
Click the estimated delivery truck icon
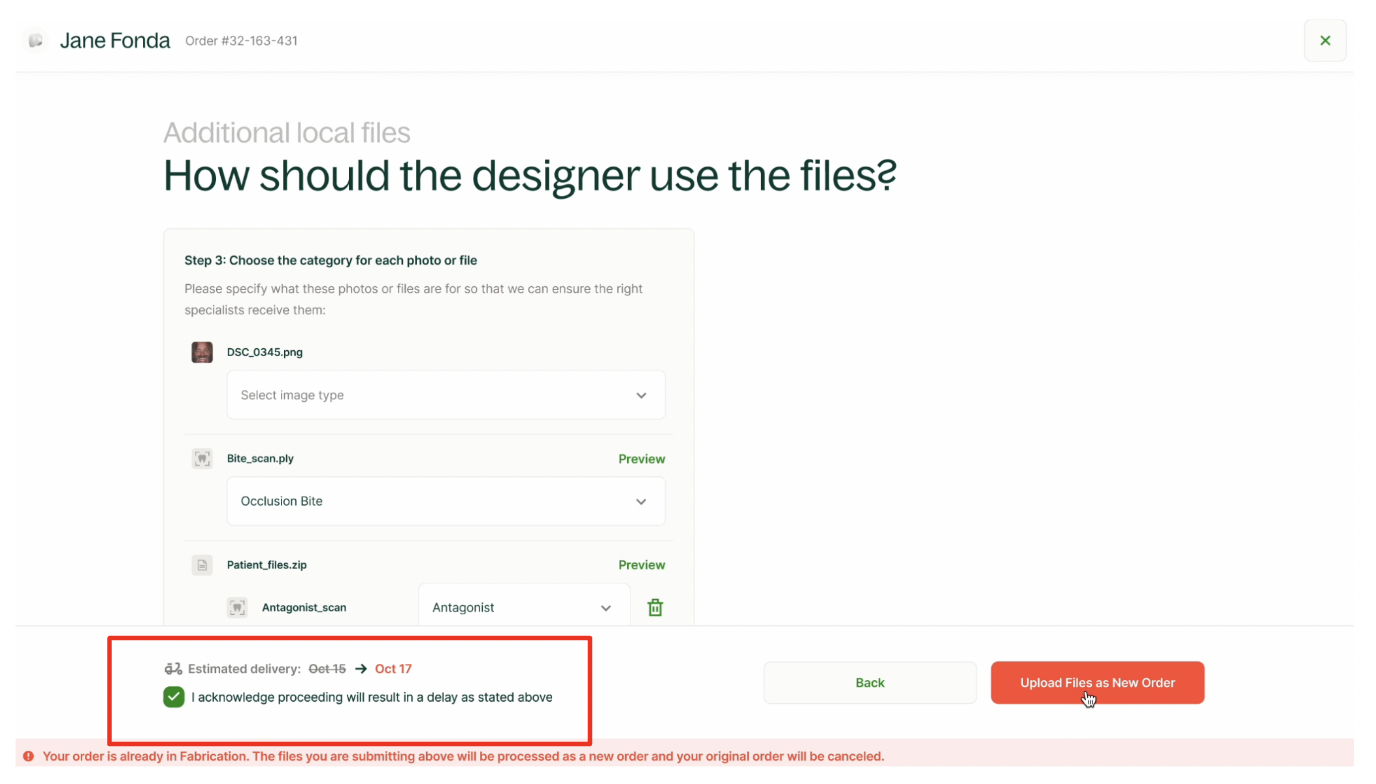173,669
